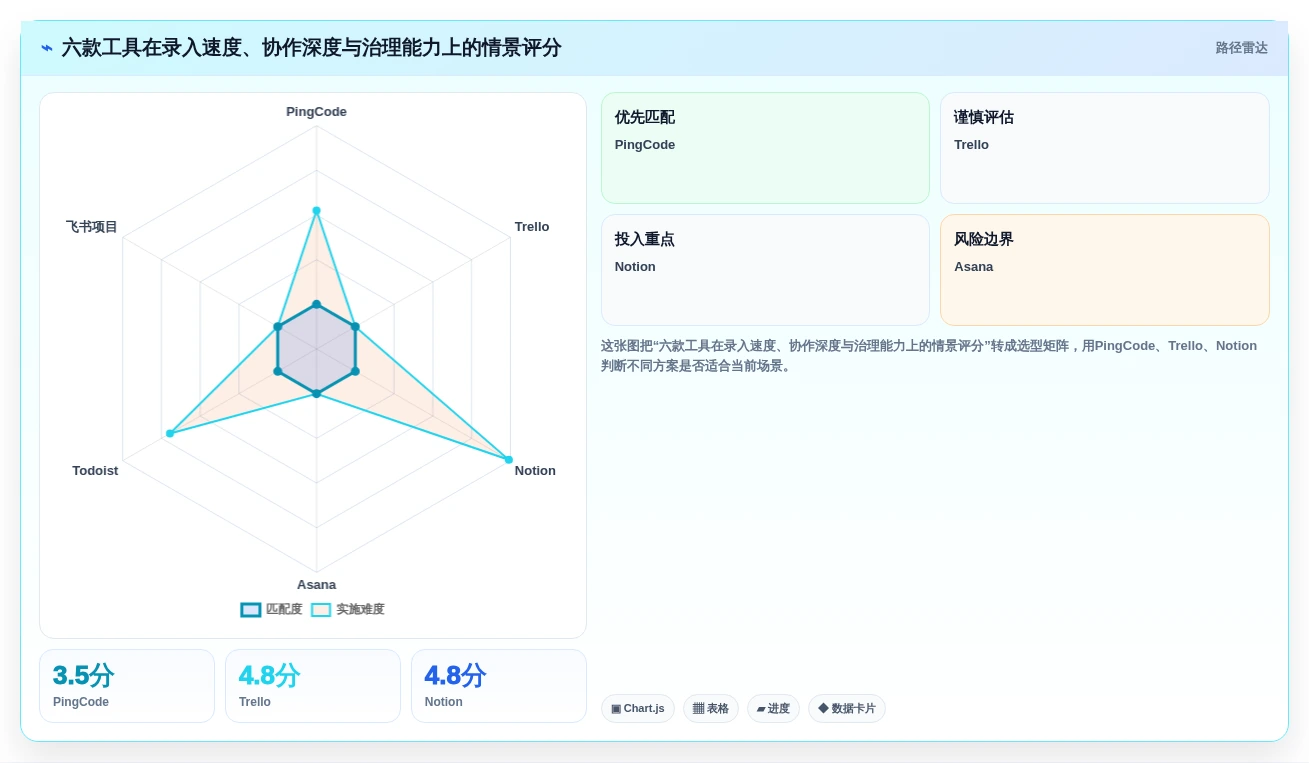The width and height of the screenshot is (1309, 763).
Task: Select the 投入重点 Notion card
Action: coord(765,270)
